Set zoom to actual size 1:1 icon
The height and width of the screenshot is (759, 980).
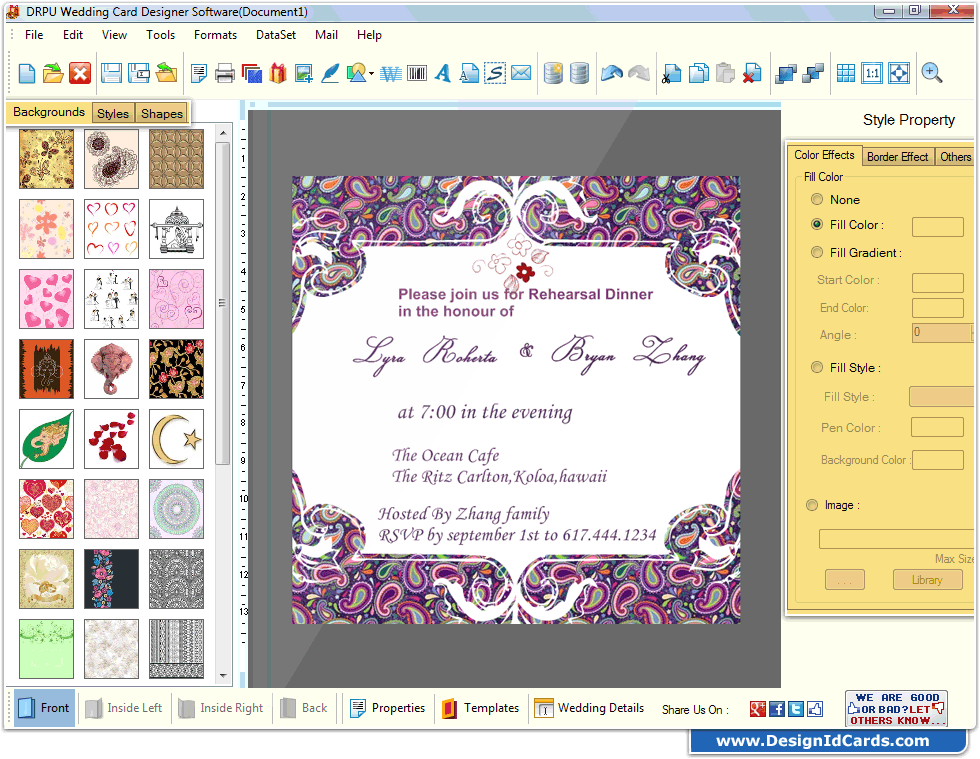click(x=872, y=74)
